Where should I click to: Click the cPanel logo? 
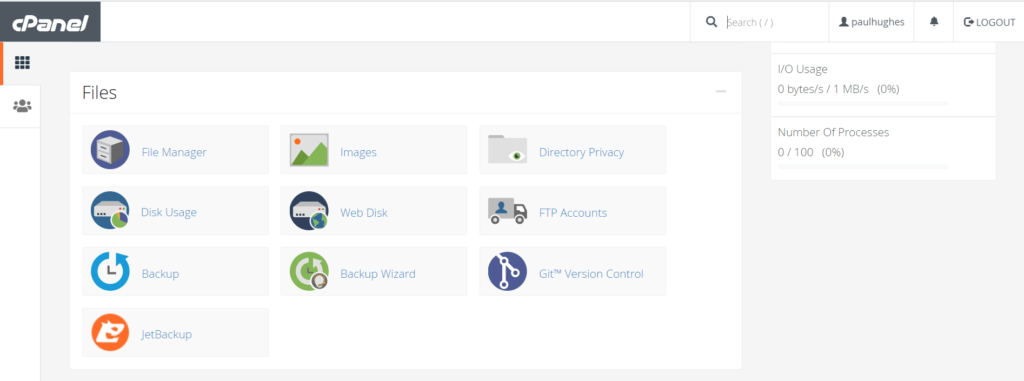[50, 22]
